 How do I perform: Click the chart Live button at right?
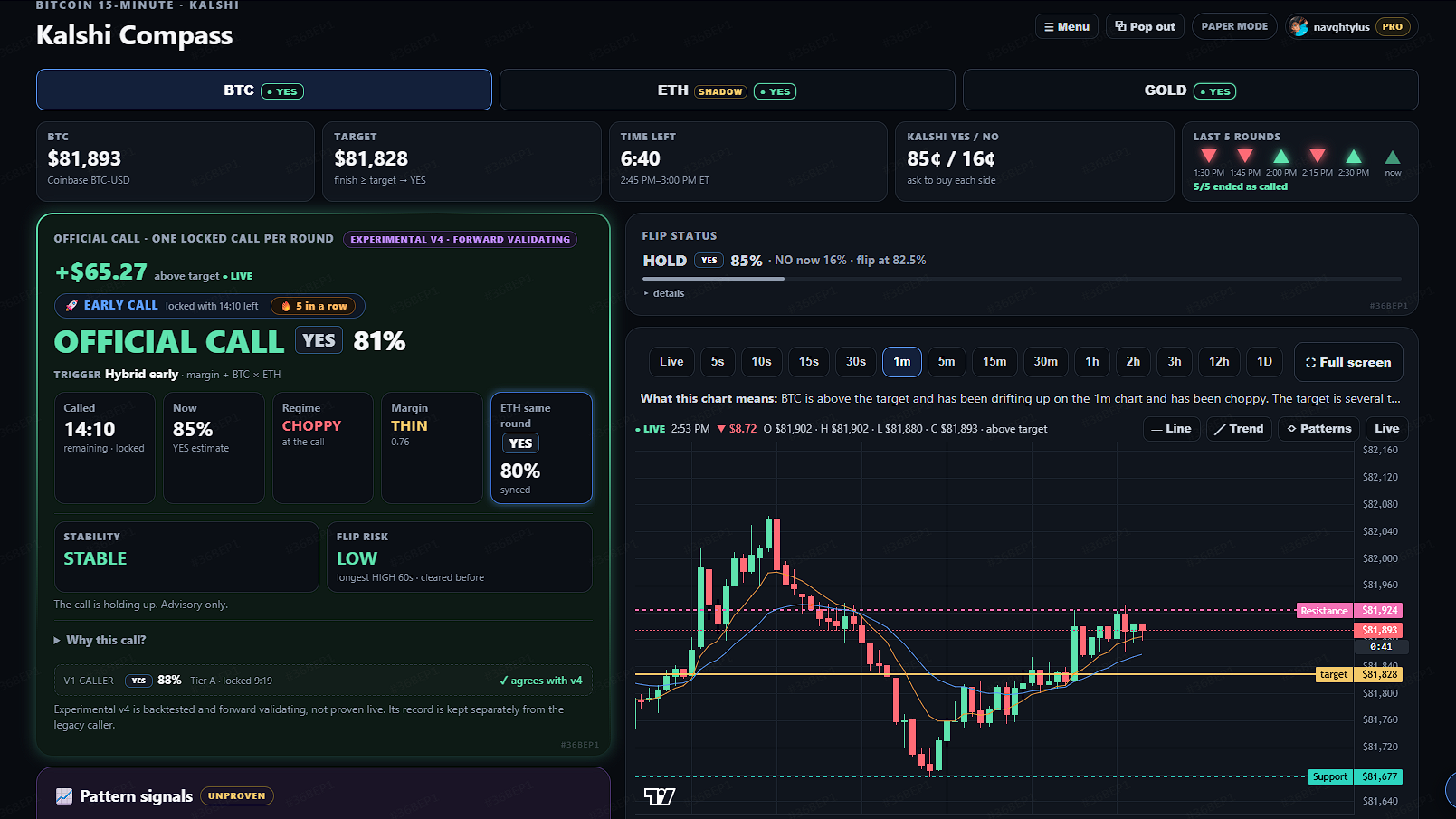click(x=1387, y=429)
